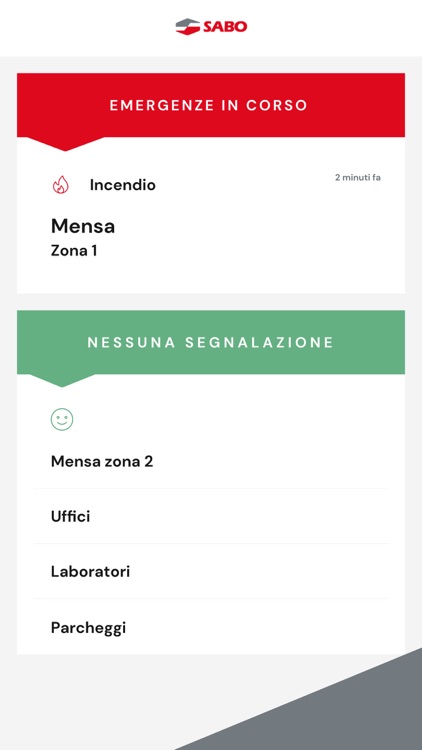The width and height of the screenshot is (422, 750).
Task: Open the Nessuna segnalazione green banner
Action: [x=211, y=342]
